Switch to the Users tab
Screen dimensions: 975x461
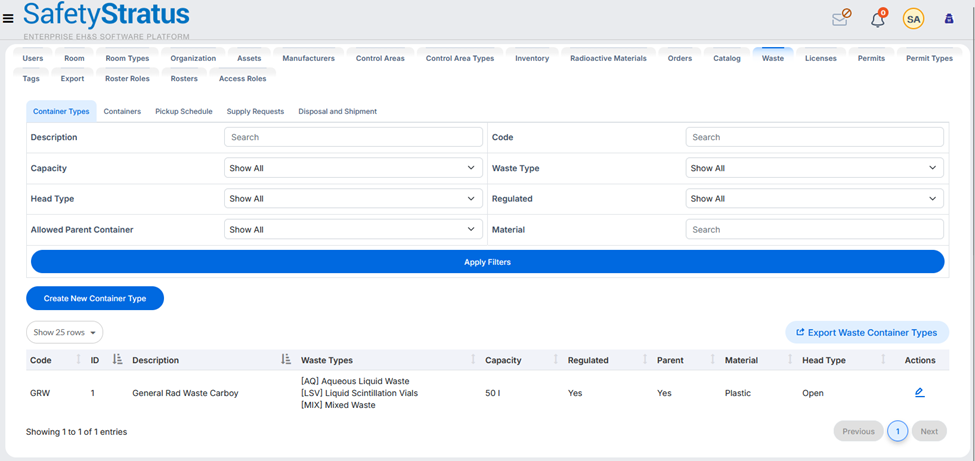point(33,58)
